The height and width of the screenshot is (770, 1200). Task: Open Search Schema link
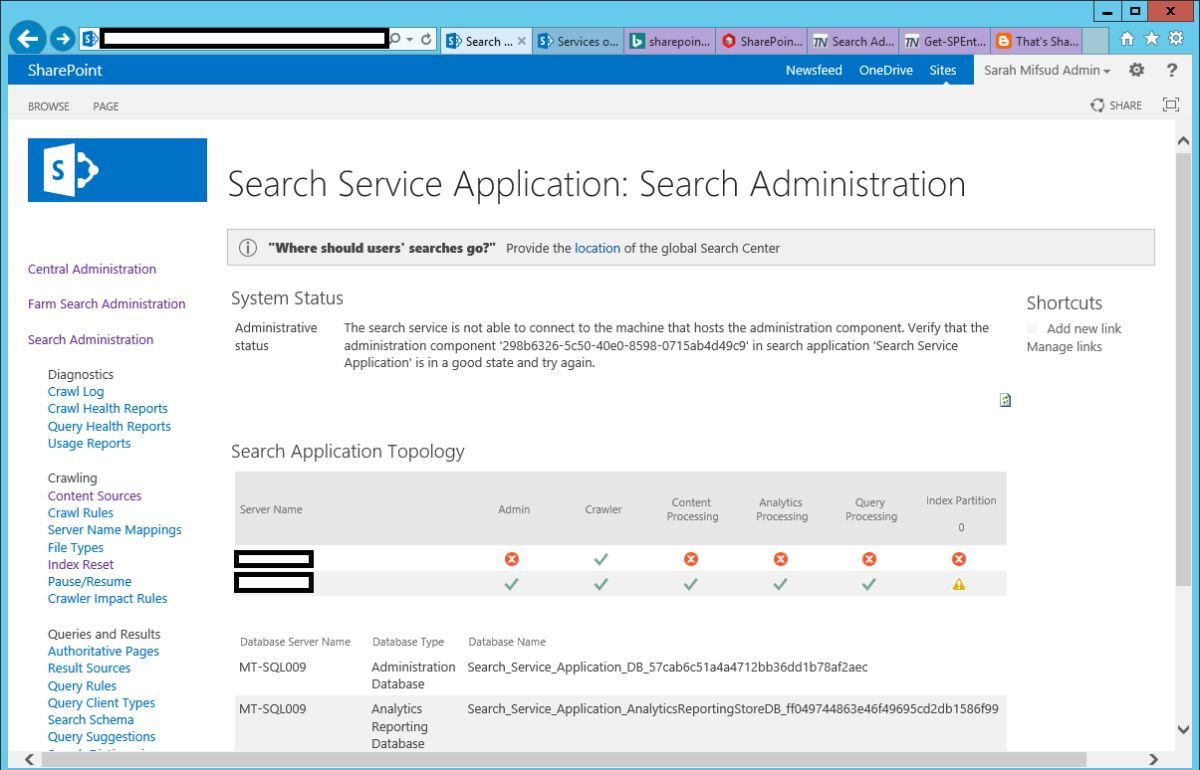91,720
